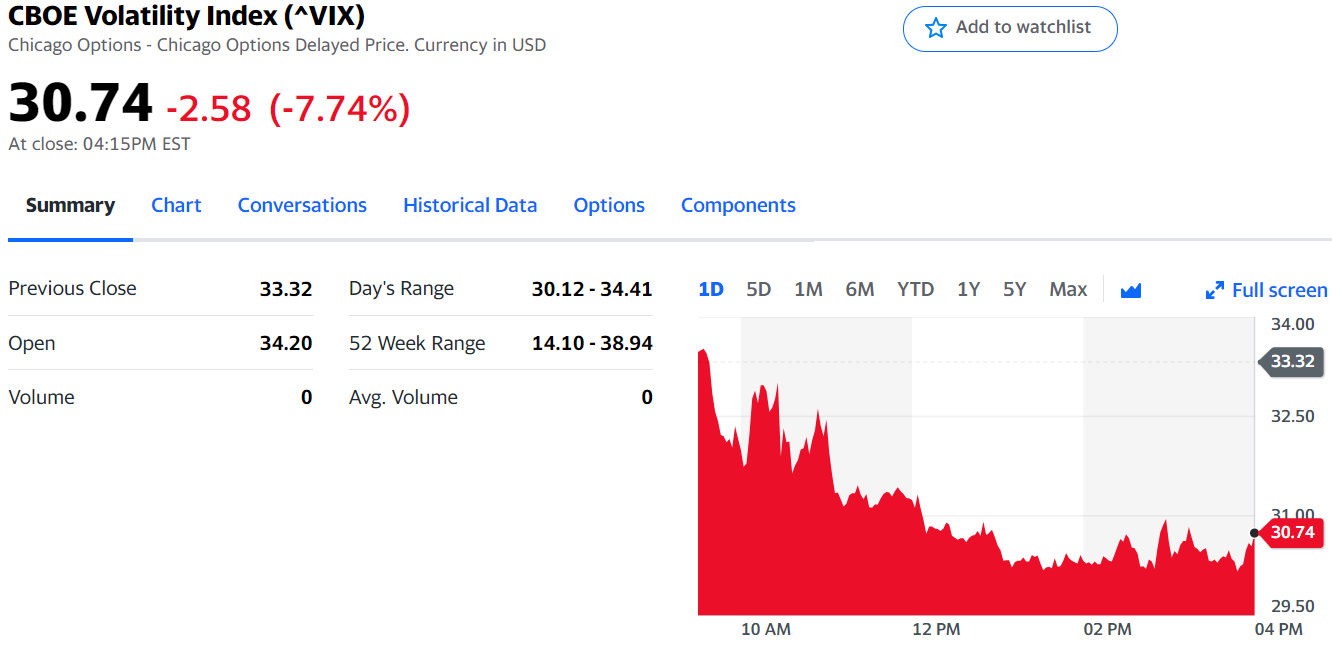The height and width of the screenshot is (645, 1332).
Task: Click the Previous Close label
Action: (72, 288)
